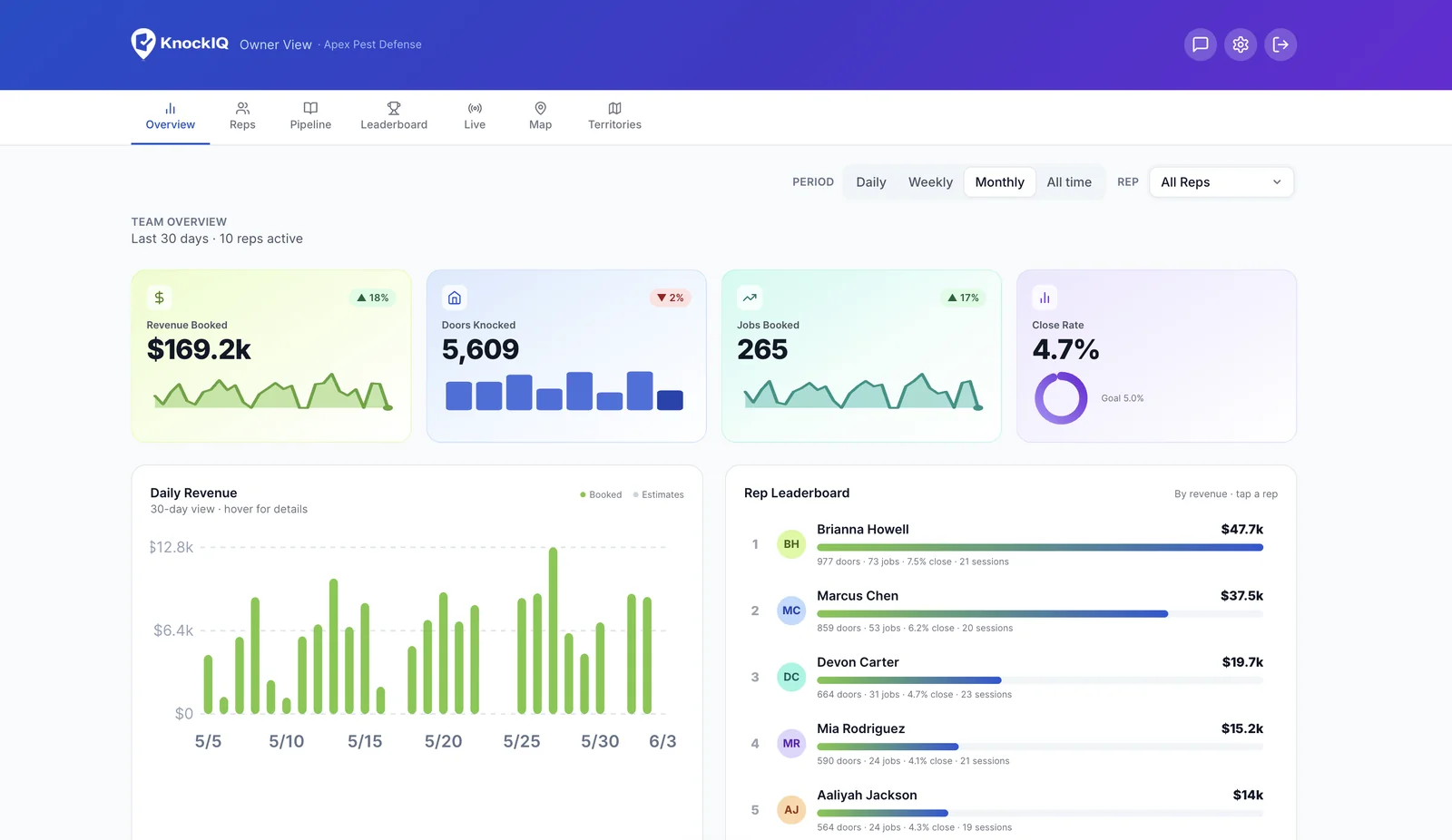Toggle the Booked legend series
Viewport: 1452px width, 840px height.
pyautogui.click(x=601, y=495)
